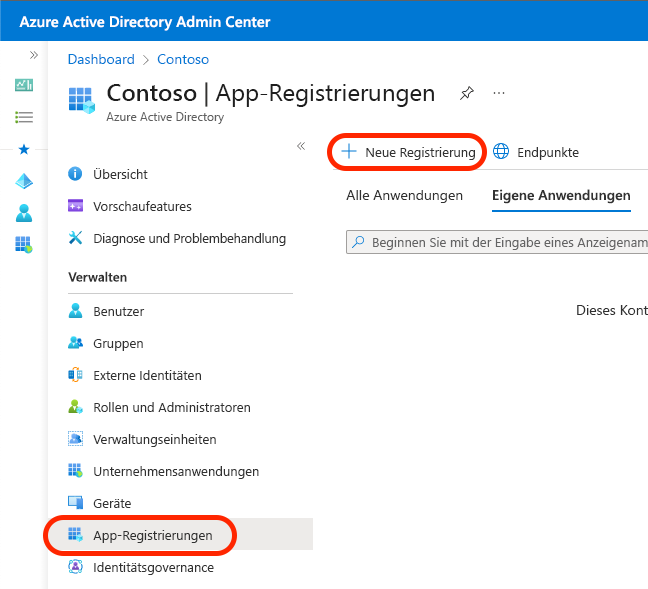
Task: Pin this blade with the pin icon
Action: (x=467, y=93)
